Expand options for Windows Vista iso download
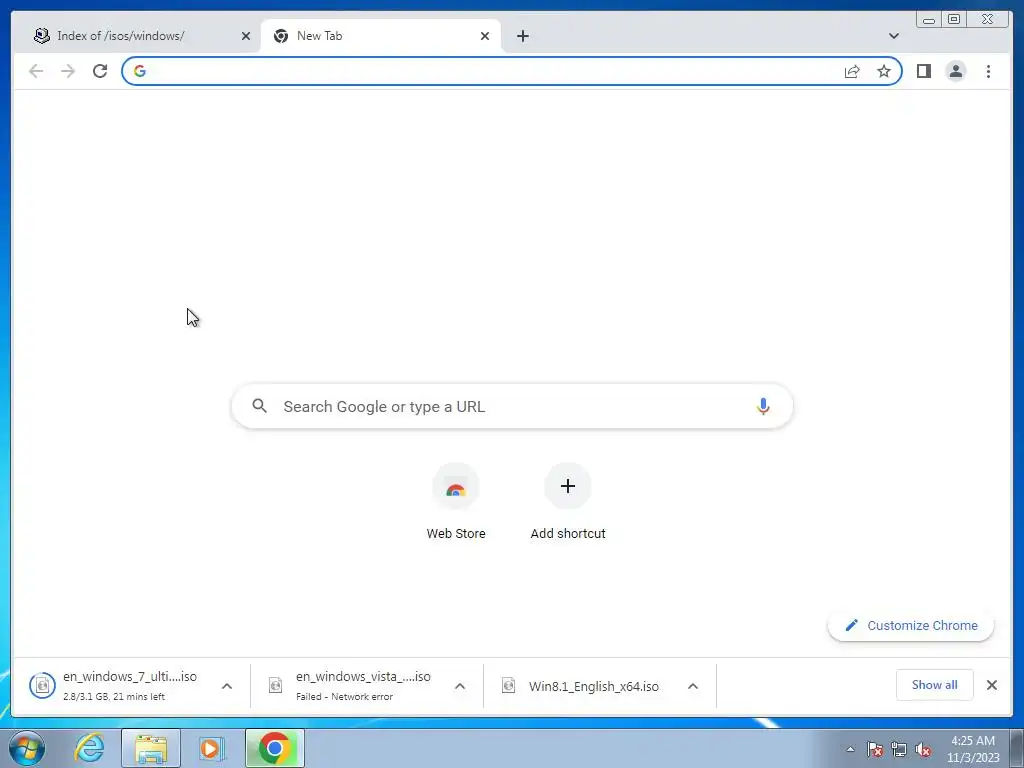Screen dimensions: 1024x768 460,686
